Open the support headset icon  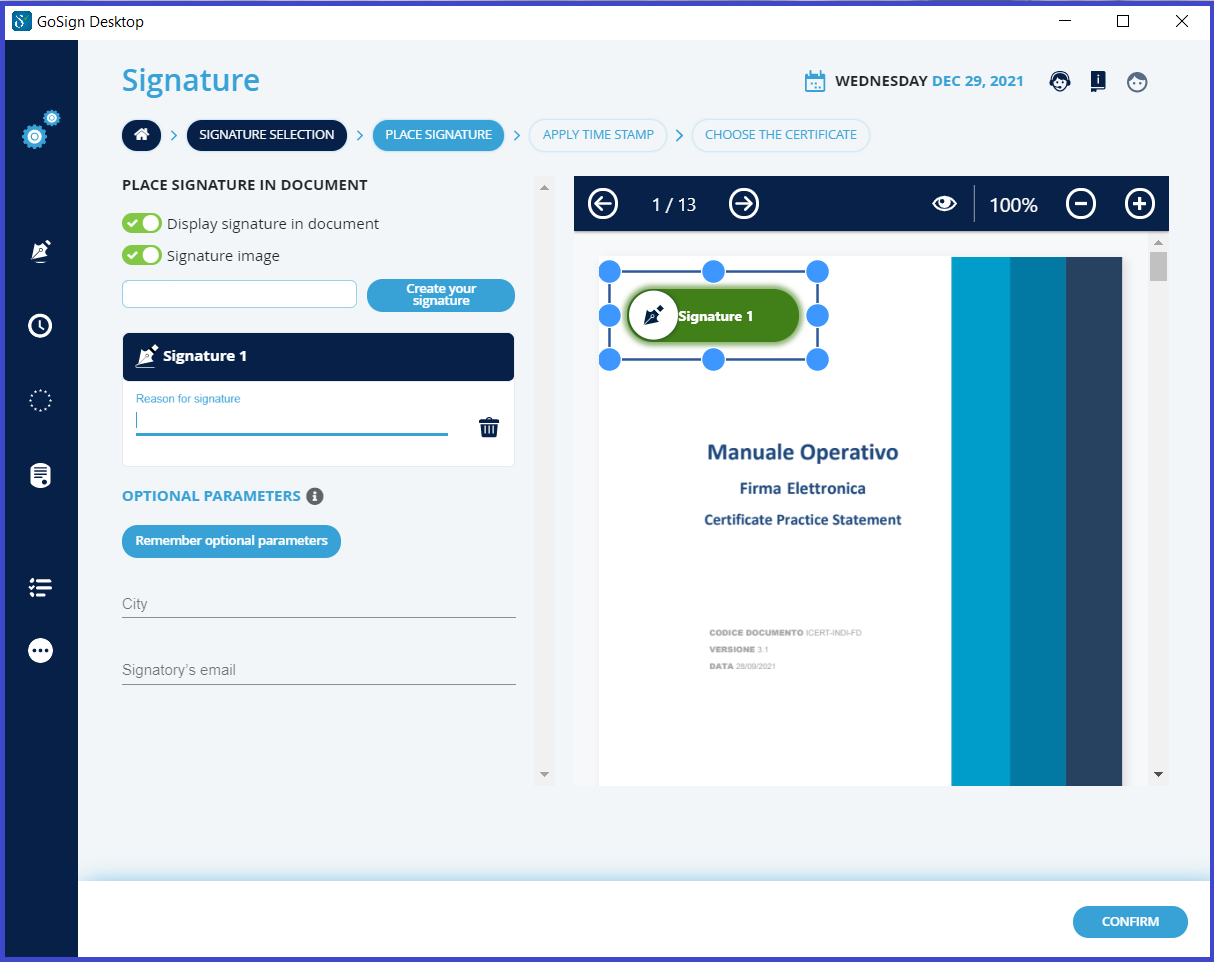(1059, 82)
